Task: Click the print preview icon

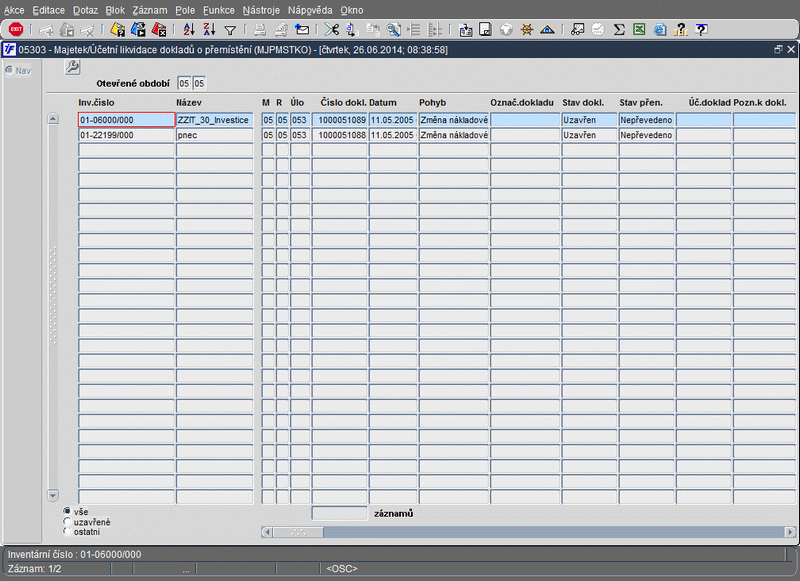Action: (x=281, y=30)
